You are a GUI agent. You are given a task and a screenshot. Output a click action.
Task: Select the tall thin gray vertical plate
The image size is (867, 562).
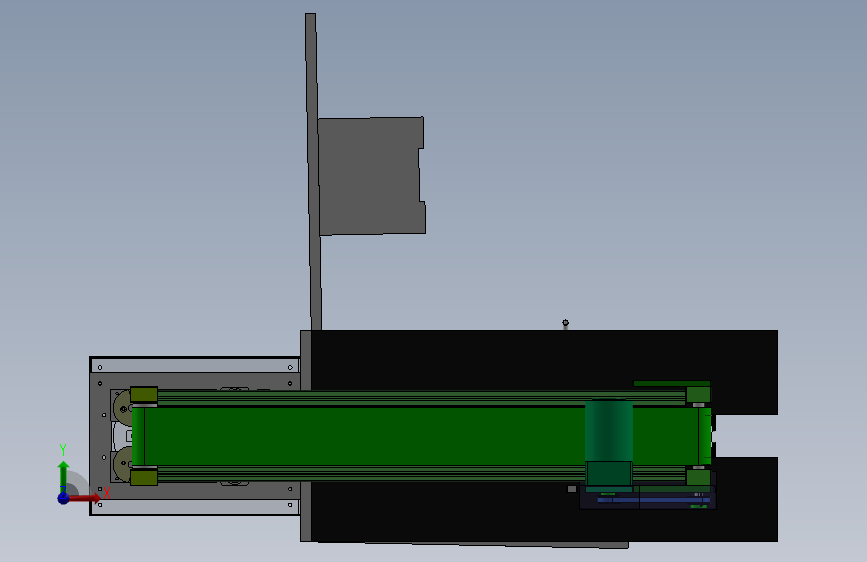click(x=314, y=171)
